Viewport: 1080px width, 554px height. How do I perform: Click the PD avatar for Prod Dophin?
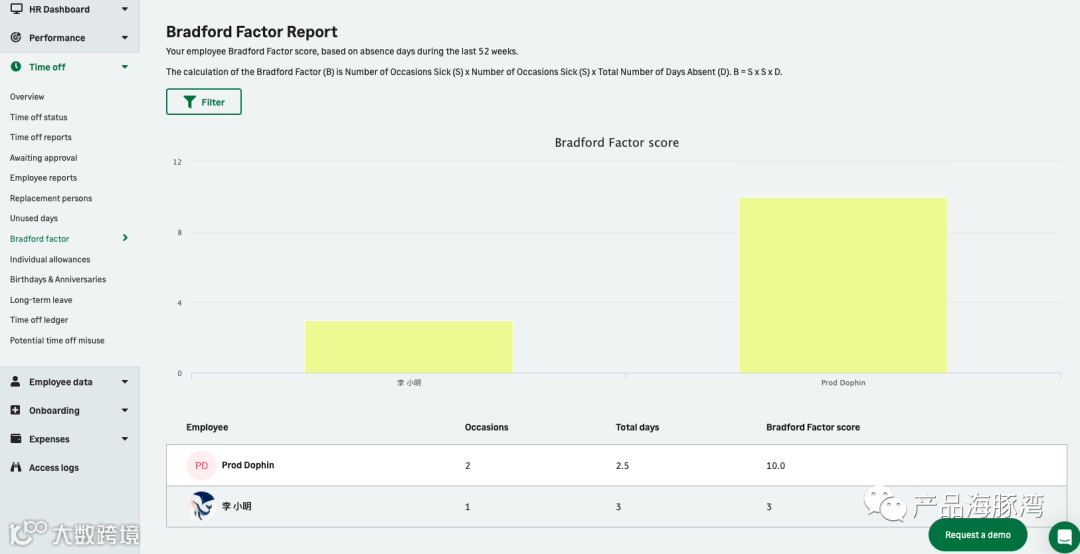pos(202,466)
